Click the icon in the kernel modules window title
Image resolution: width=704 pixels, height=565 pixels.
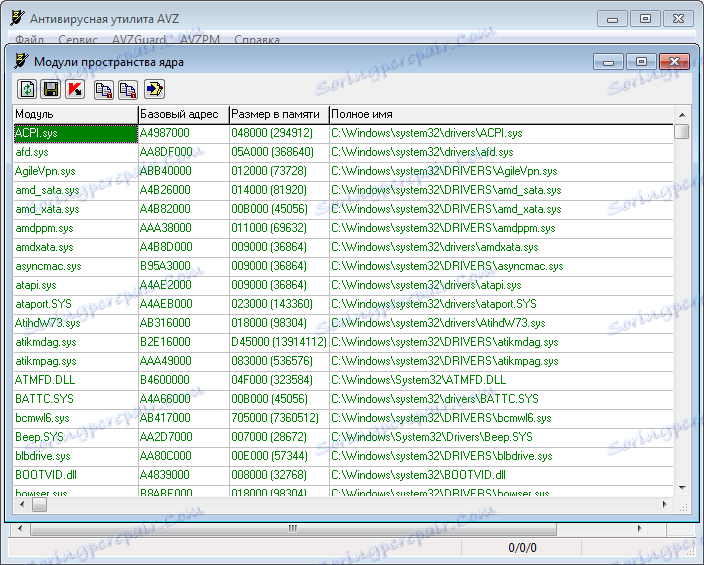[x=22, y=61]
